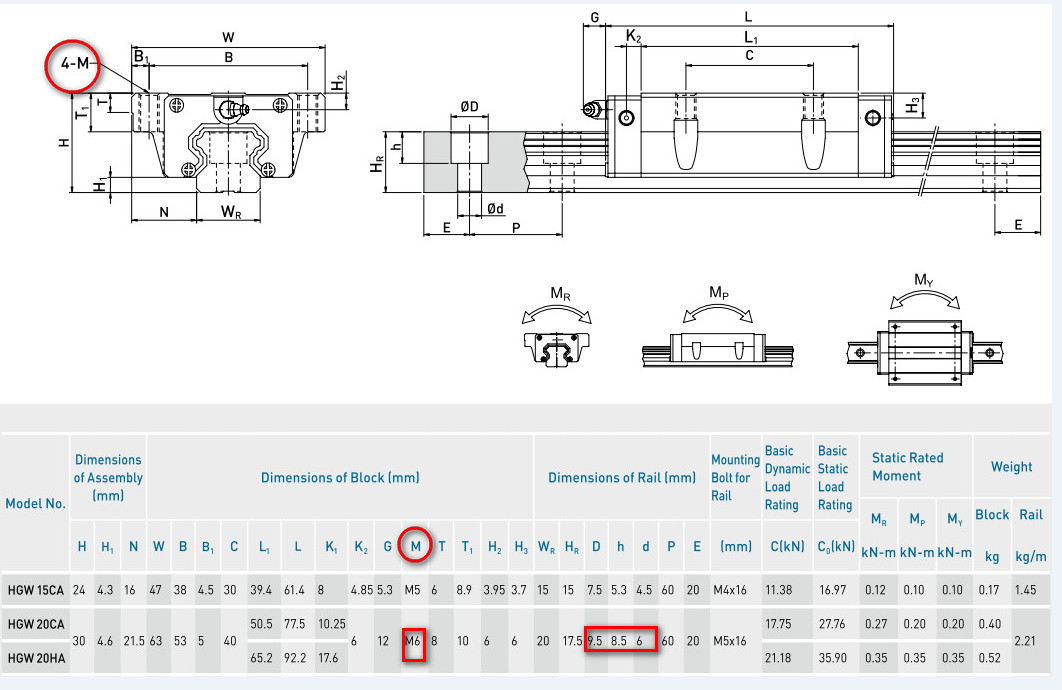Click the '1.45' rail weight value
Image resolution: width=1062 pixels, height=690 pixels.
[x=1025, y=590]
